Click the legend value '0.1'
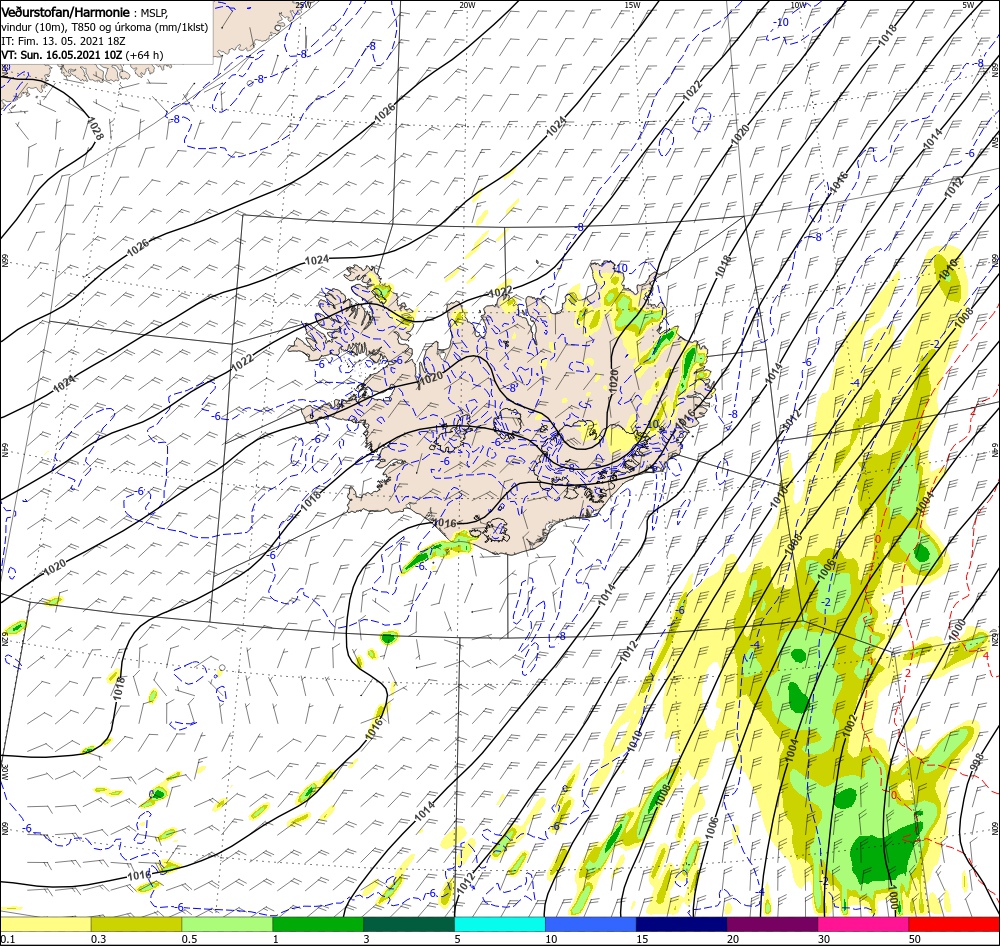The width and height of the screenshot is (1000, 946). tap(7, 938)
